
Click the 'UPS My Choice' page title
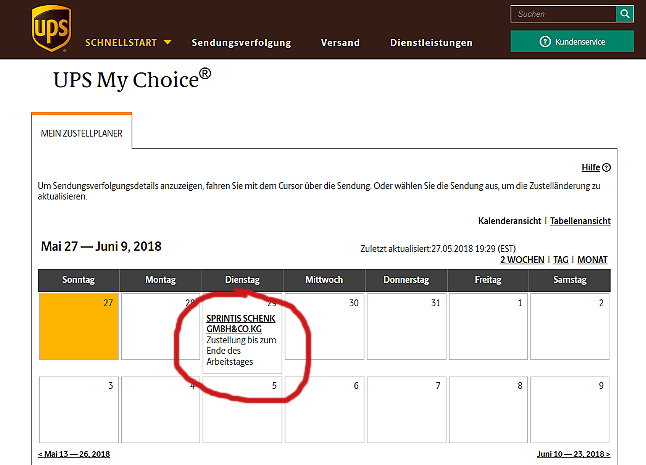point(132,79)
